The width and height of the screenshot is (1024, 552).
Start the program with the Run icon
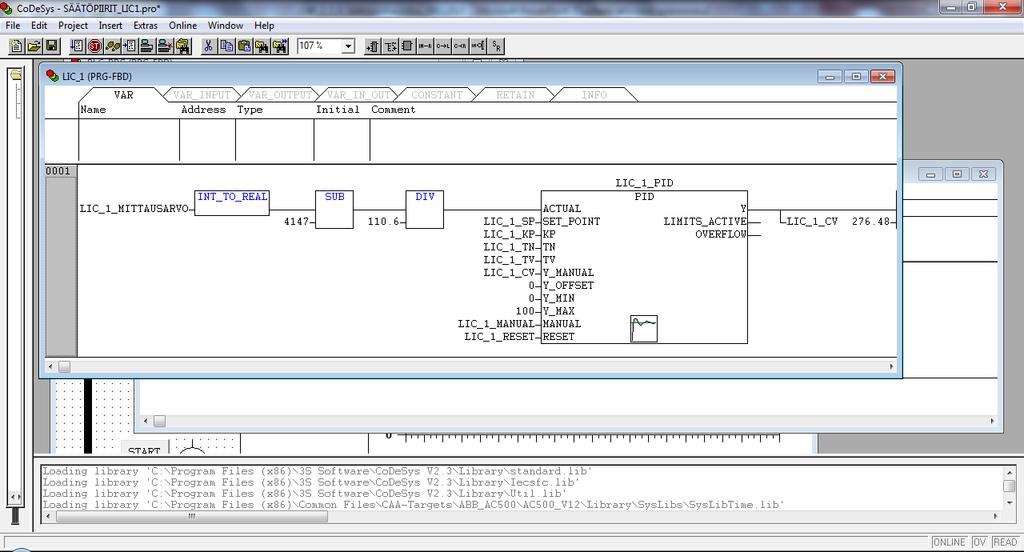77,46
